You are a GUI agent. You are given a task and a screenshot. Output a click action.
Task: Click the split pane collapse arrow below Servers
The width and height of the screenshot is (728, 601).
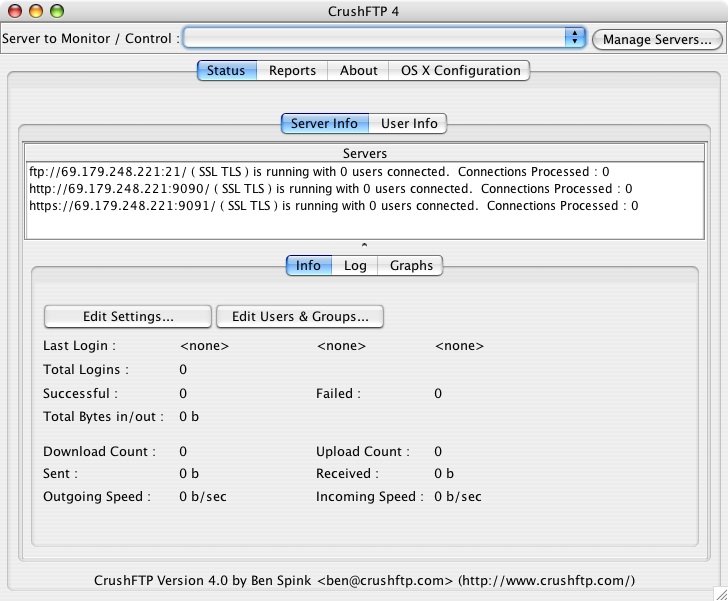tap(364, 244)
